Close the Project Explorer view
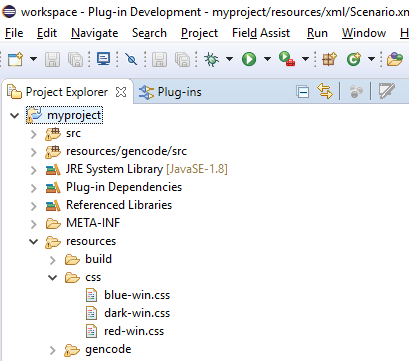 pos(121,92)
